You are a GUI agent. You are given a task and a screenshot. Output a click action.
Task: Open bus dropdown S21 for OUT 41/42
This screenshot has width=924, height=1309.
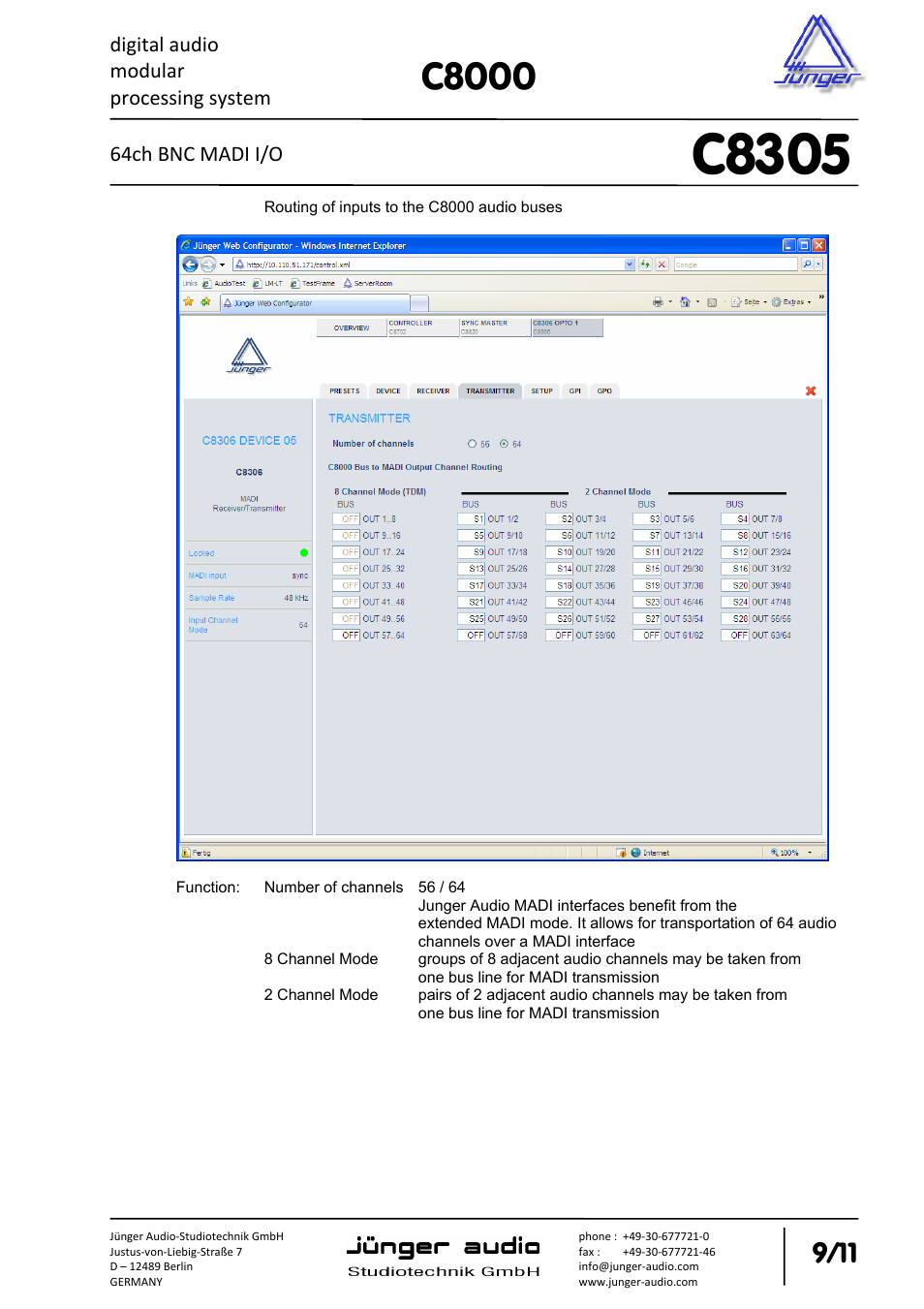(472, 603)
